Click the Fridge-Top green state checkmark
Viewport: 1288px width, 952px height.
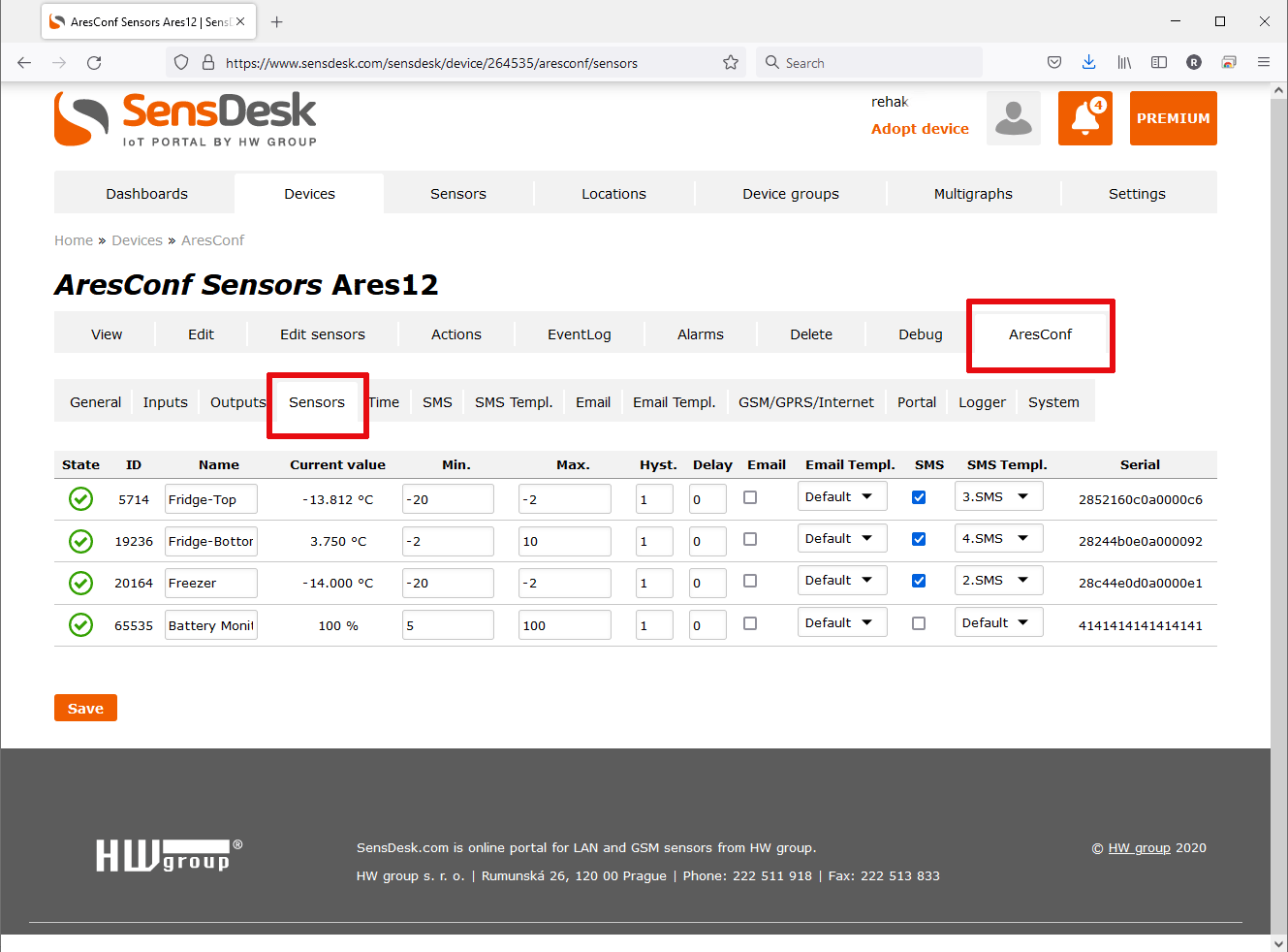click(x=80, y=499)
